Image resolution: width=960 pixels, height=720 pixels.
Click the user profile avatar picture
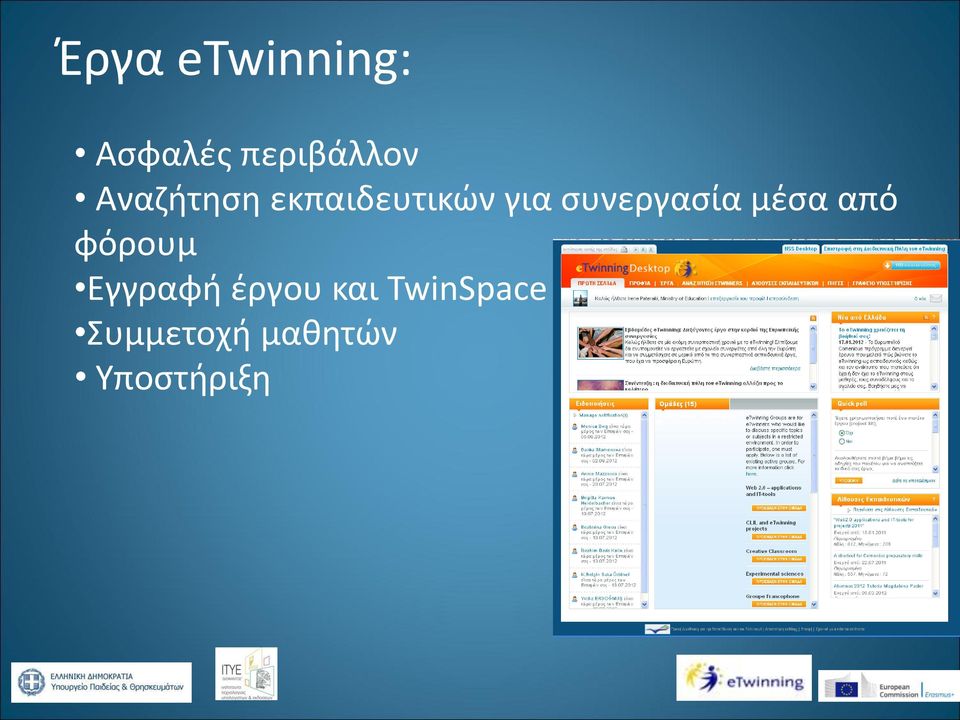point(580,299)
